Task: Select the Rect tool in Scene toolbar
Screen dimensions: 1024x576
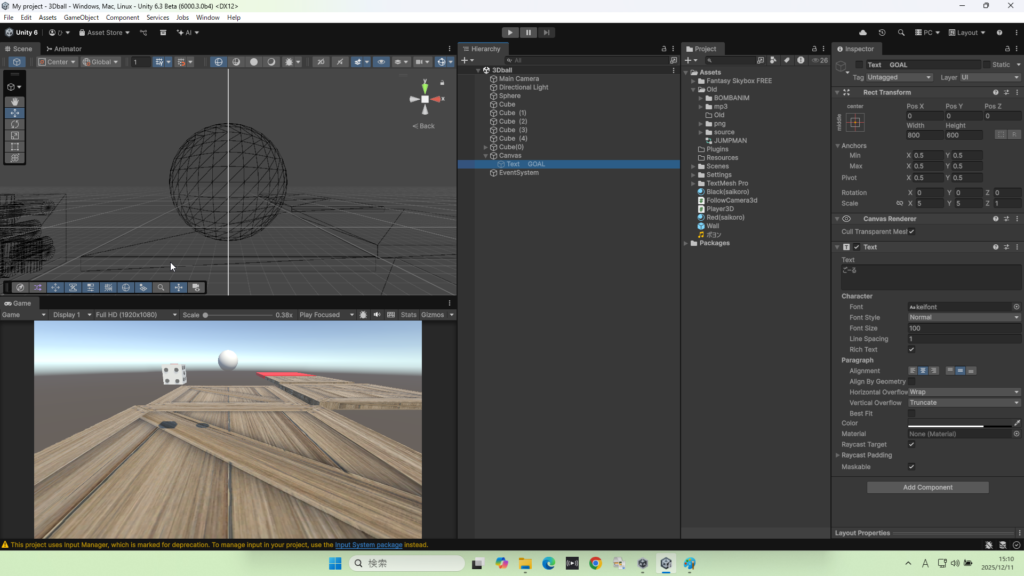Action: 15,146
